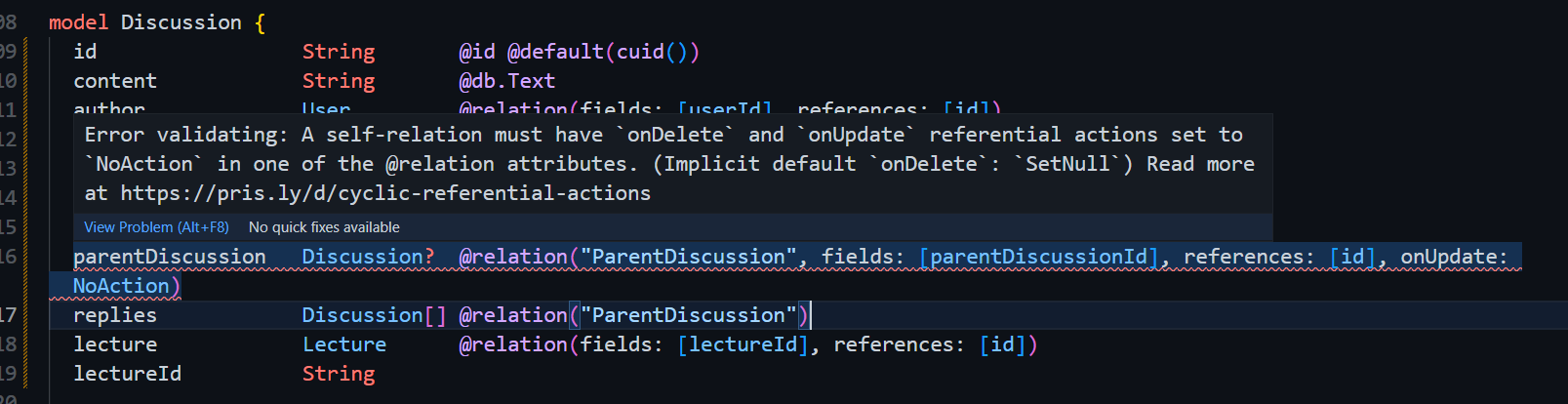Click the Lecture type on lecture line
This screenshot has height=404, width=1568.
coord(344,344)
